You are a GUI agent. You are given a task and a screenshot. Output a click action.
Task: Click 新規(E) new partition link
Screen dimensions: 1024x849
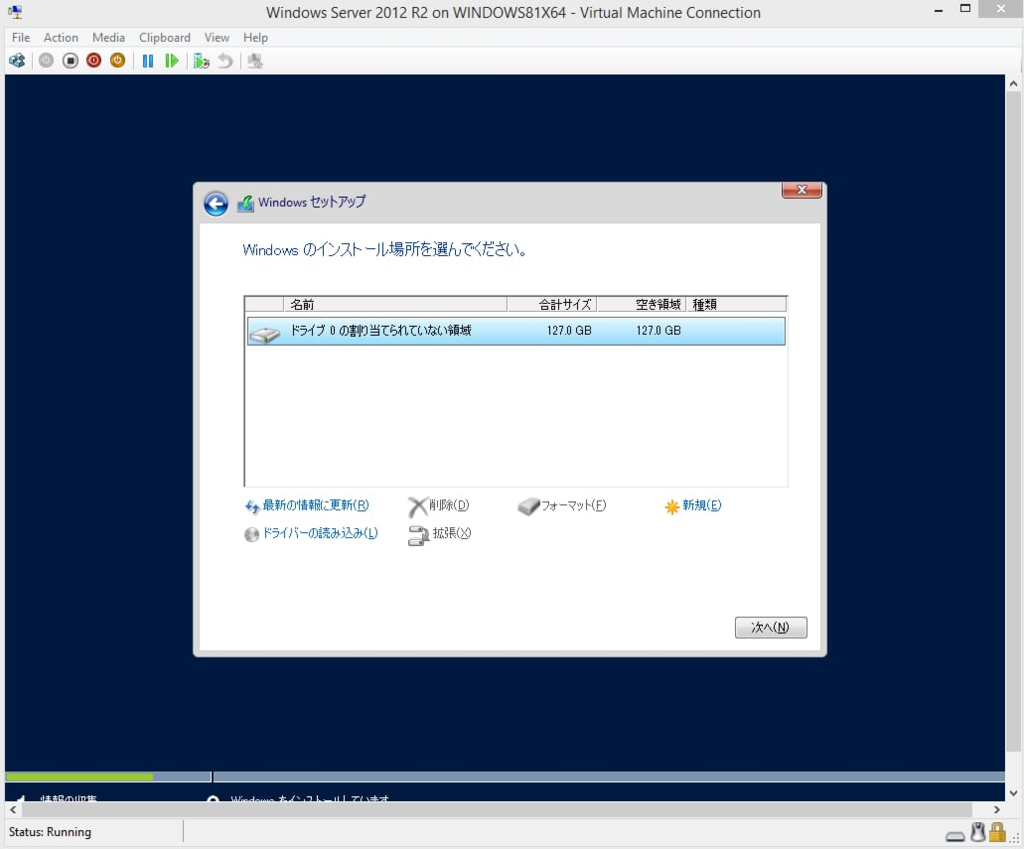coord(693,505)
